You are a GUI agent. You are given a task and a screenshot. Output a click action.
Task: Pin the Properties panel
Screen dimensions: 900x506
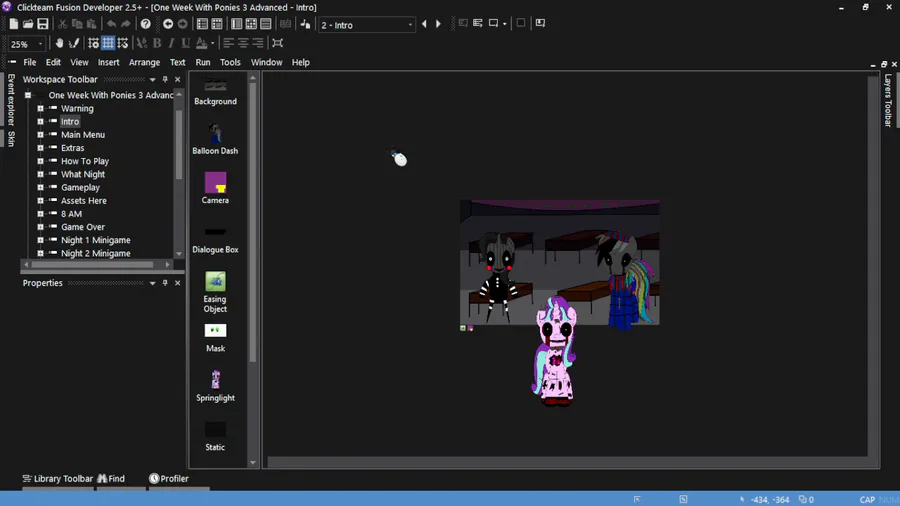tap(165, 283)
